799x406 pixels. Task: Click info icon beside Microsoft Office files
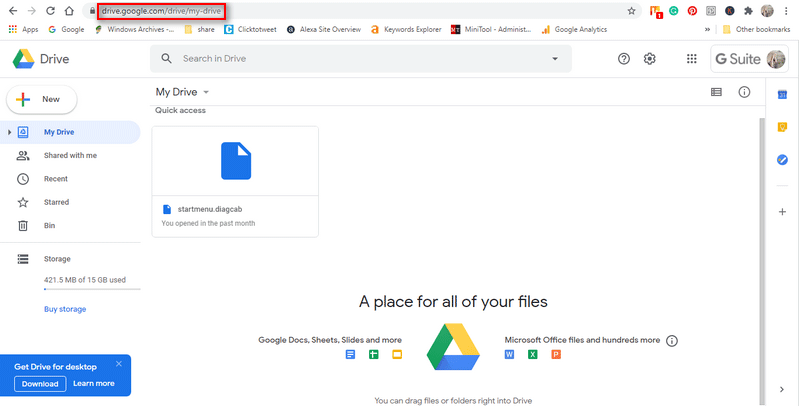672,341
